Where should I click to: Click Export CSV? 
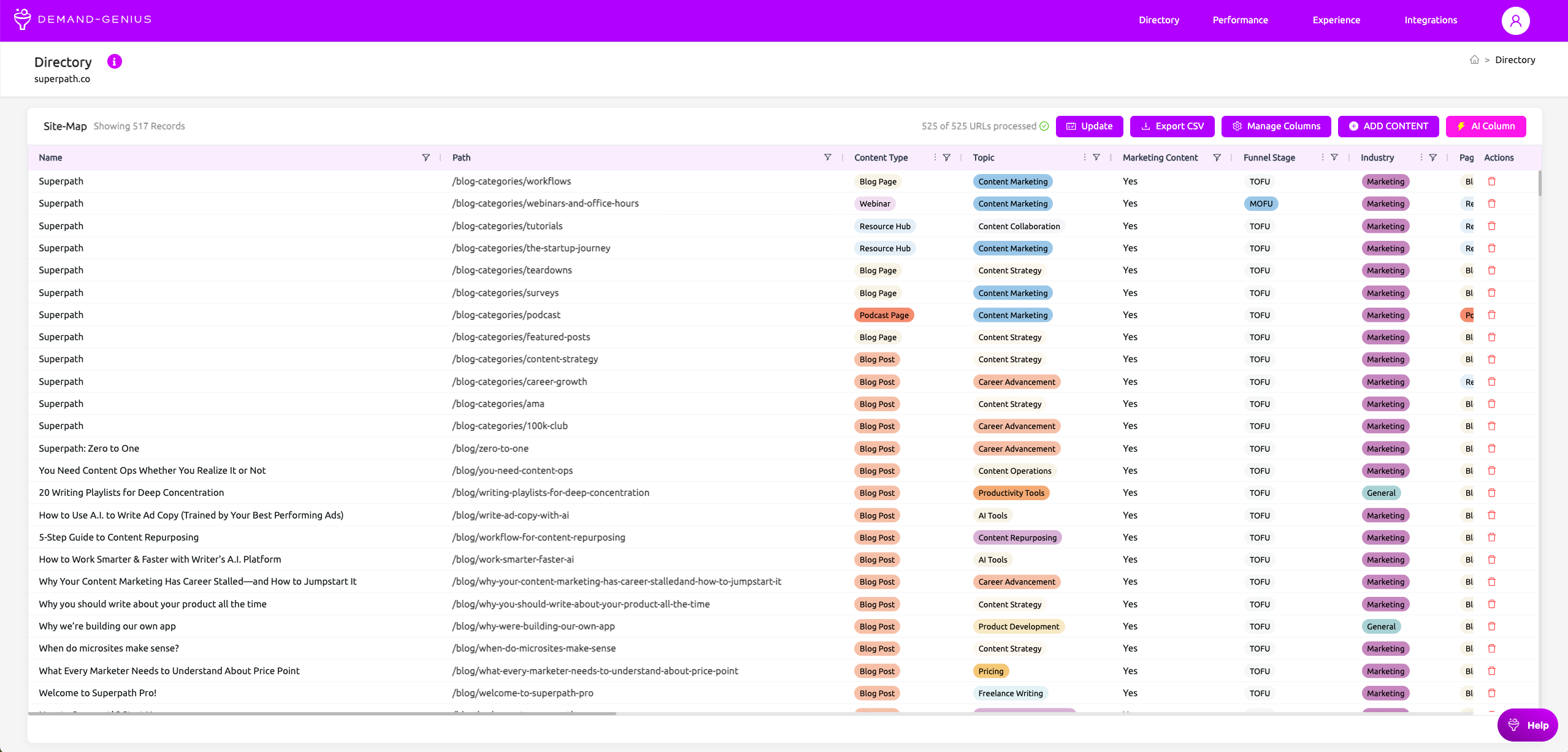(1172, 126)
